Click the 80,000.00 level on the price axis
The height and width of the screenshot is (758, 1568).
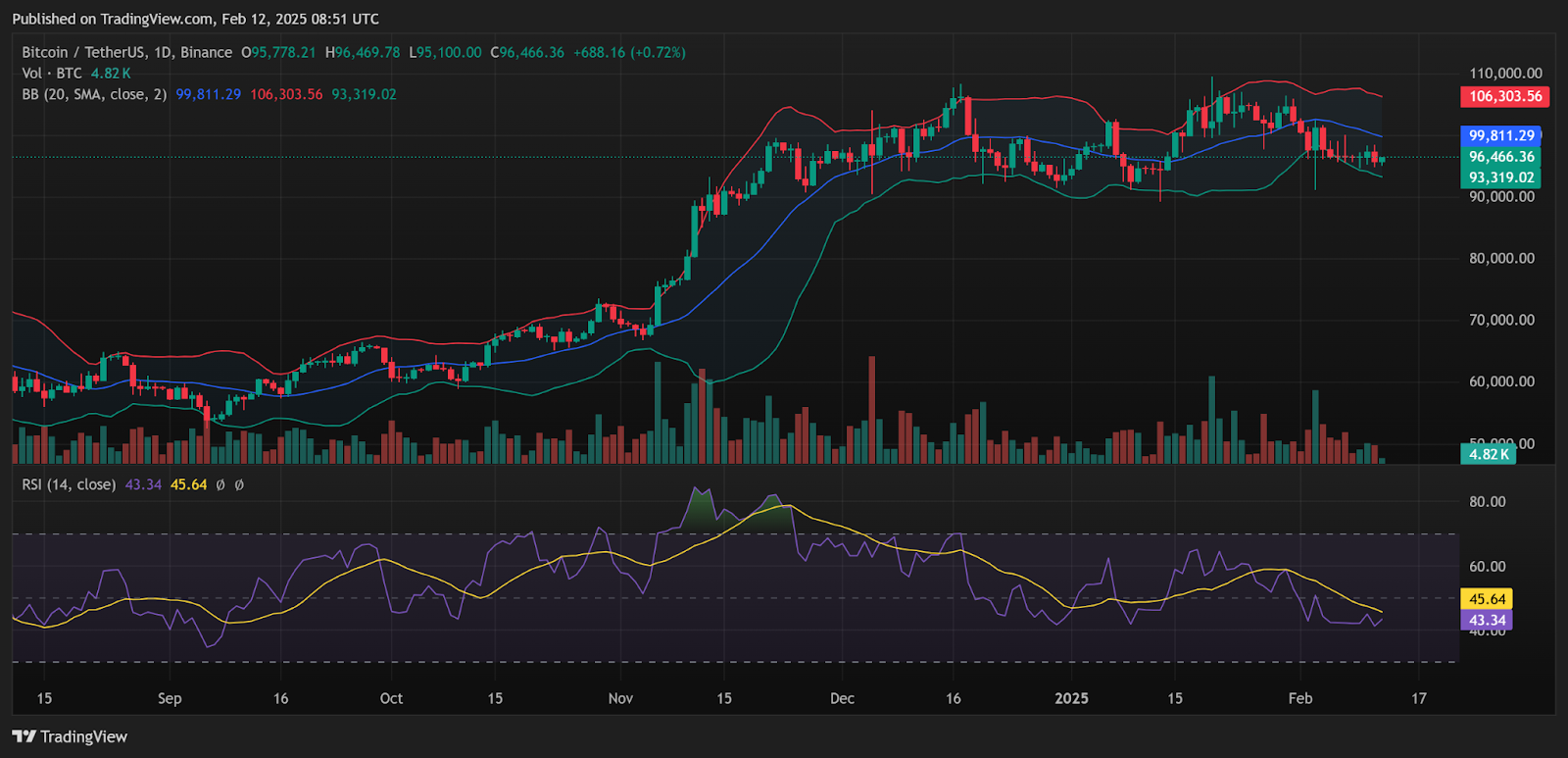tap(1500, 258)
